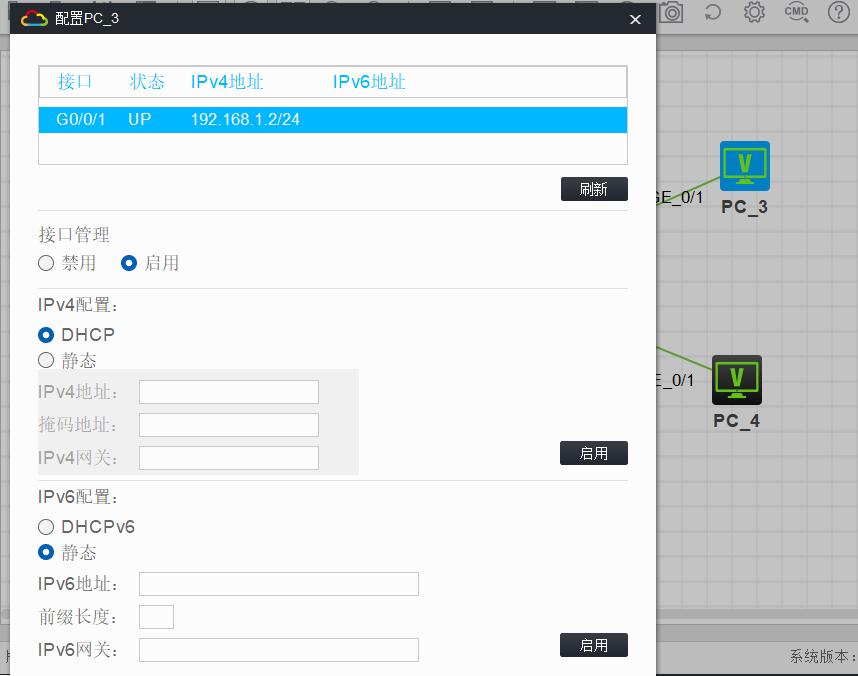Select the 启用 interface radio button
The width and height of the screenshot is (858, 676).
point(129,263)
